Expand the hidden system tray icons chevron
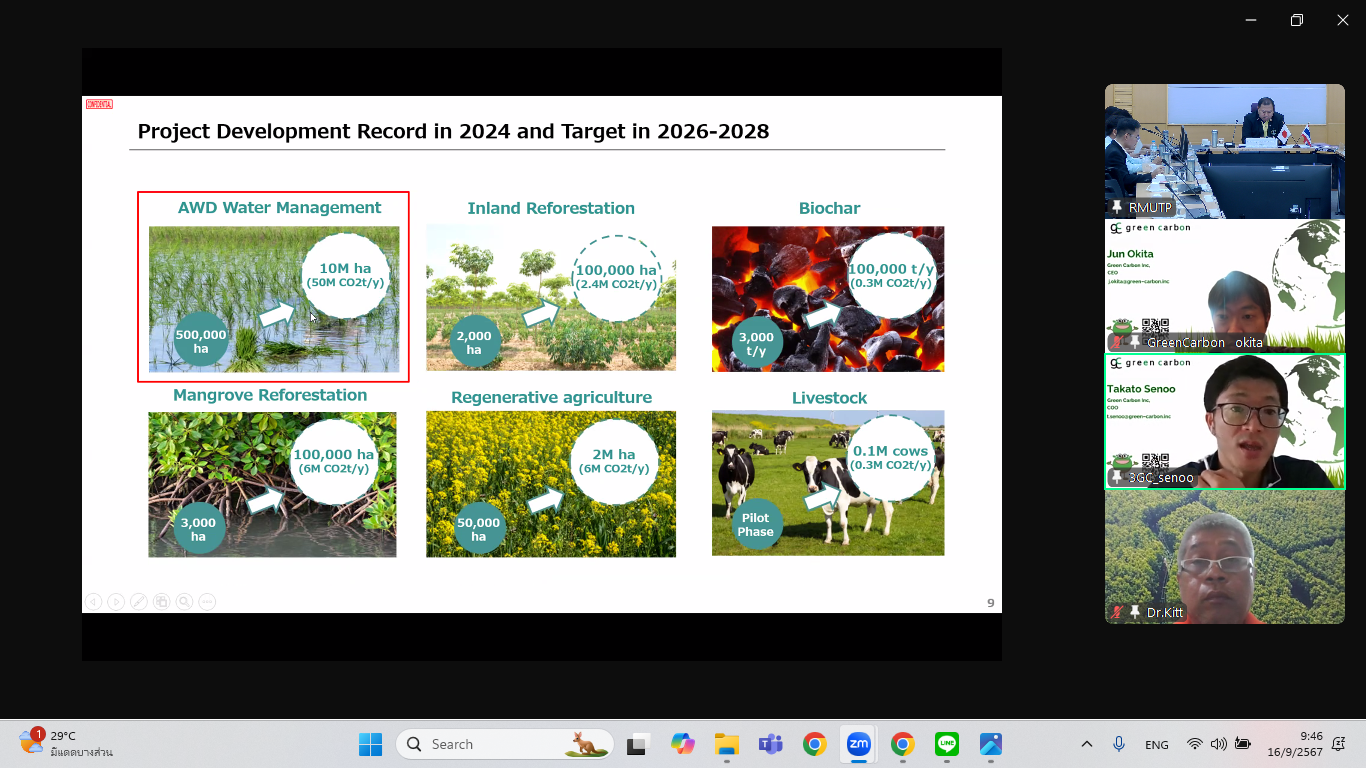The height and width of the screenshot is (768, 1366). click(x=1087, y=744)
